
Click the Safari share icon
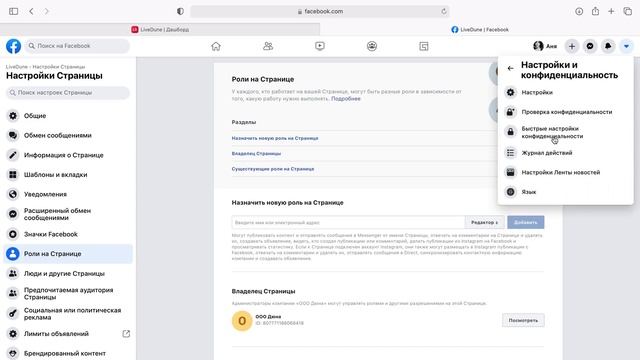(596, 11)
